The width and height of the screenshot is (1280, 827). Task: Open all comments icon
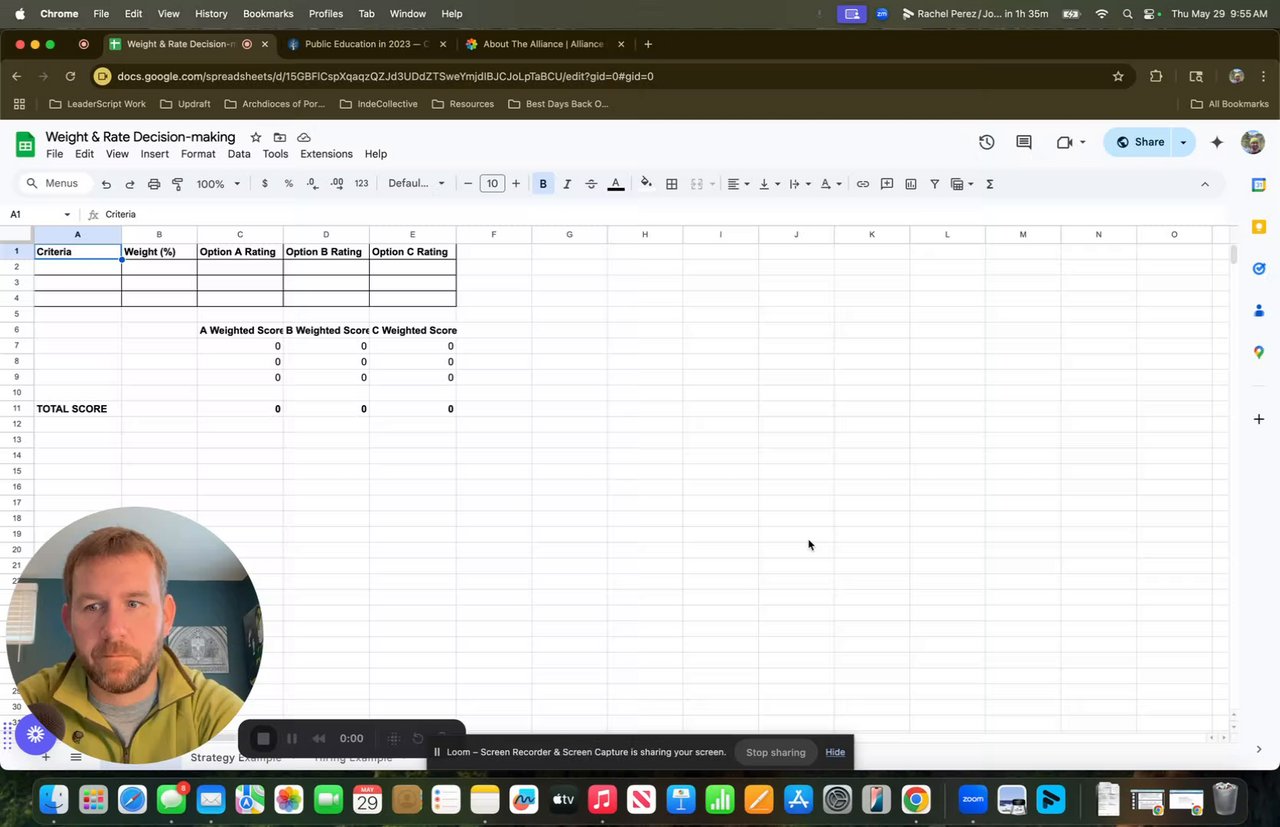pos(1024,142)
